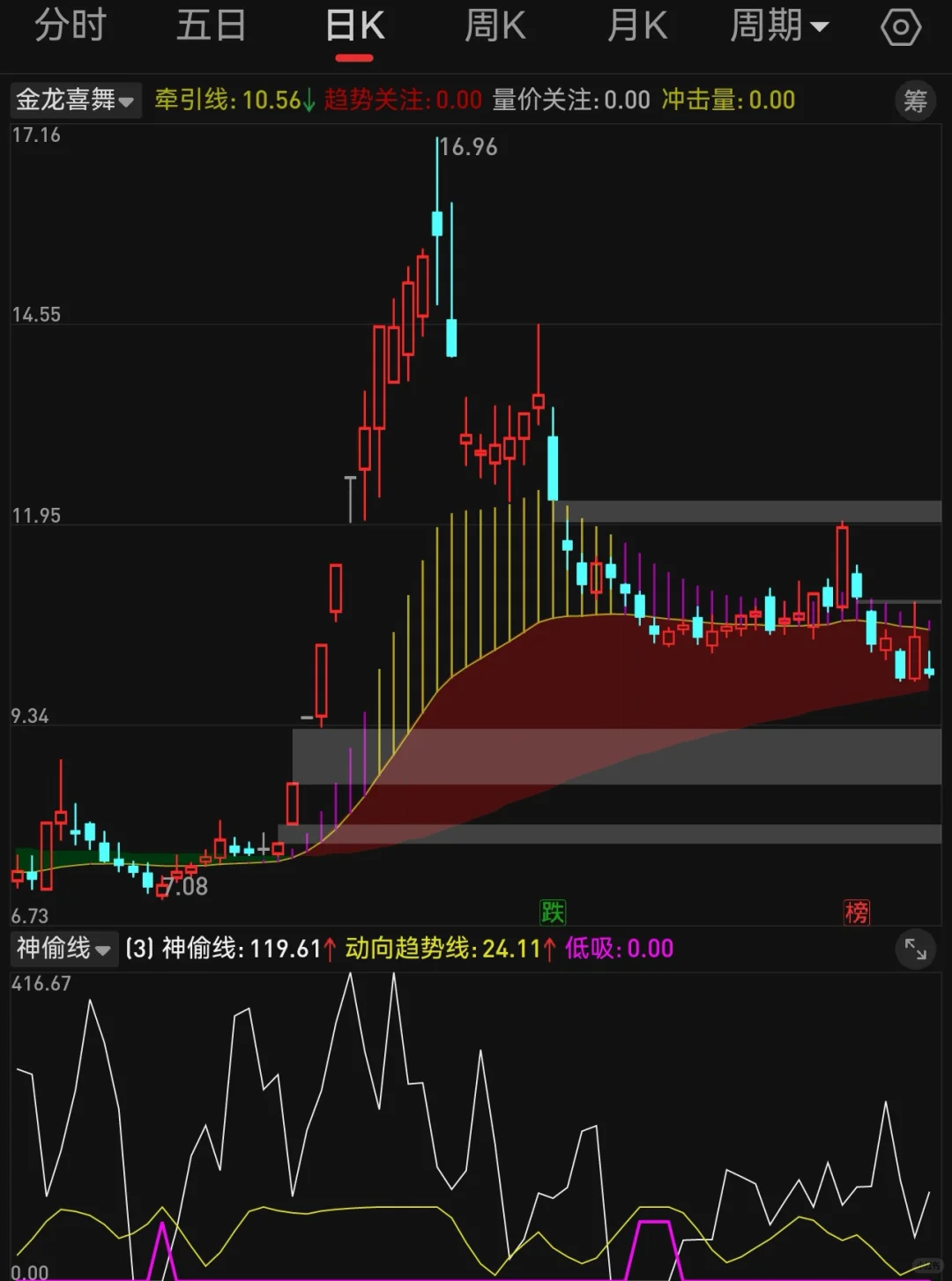Expand the 周期 period dropdown
This screenshot has height=1281, width=952.
779,26
